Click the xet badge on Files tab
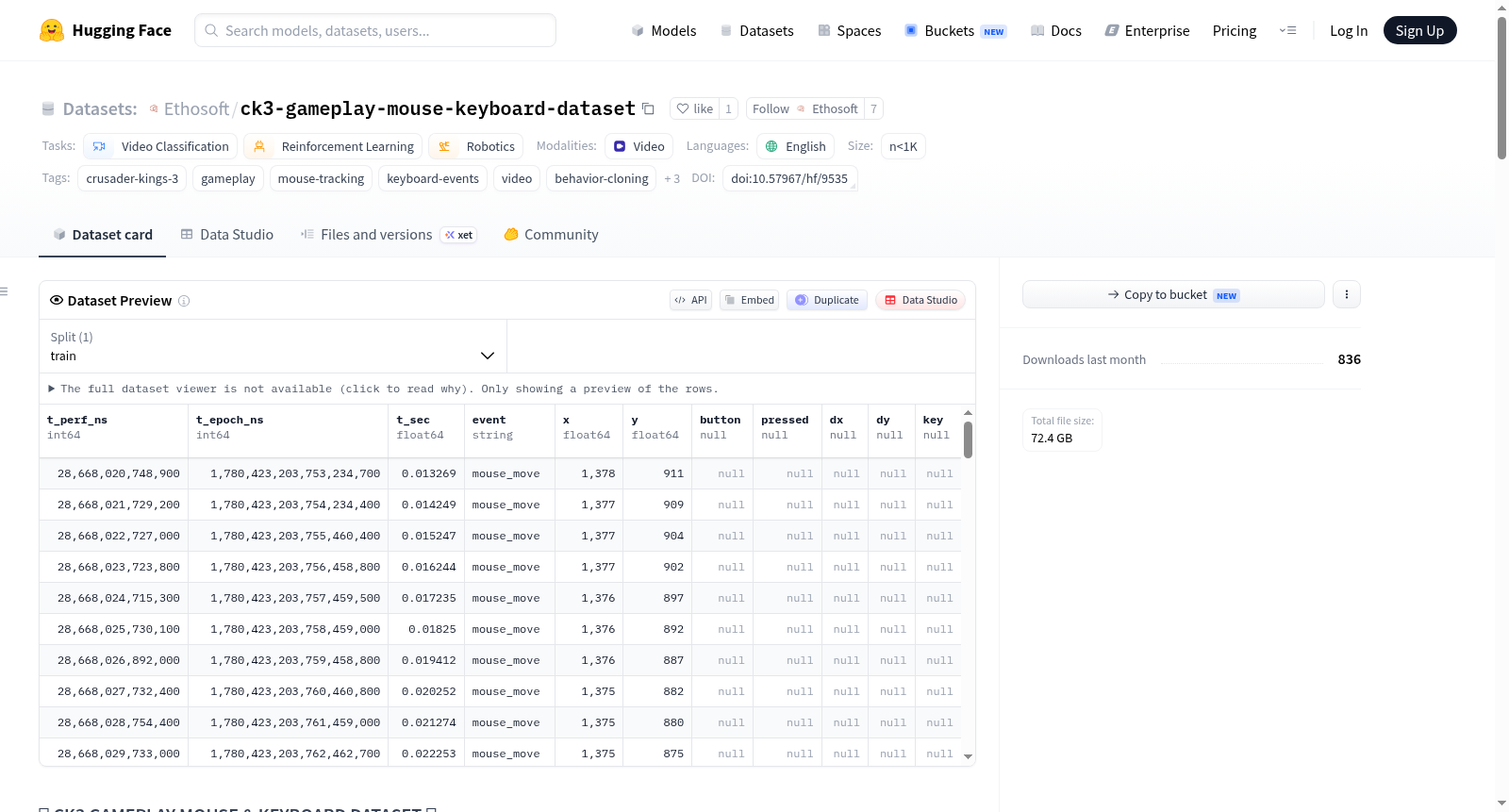Screen dimensions: 1509x812 pos(459,235)
